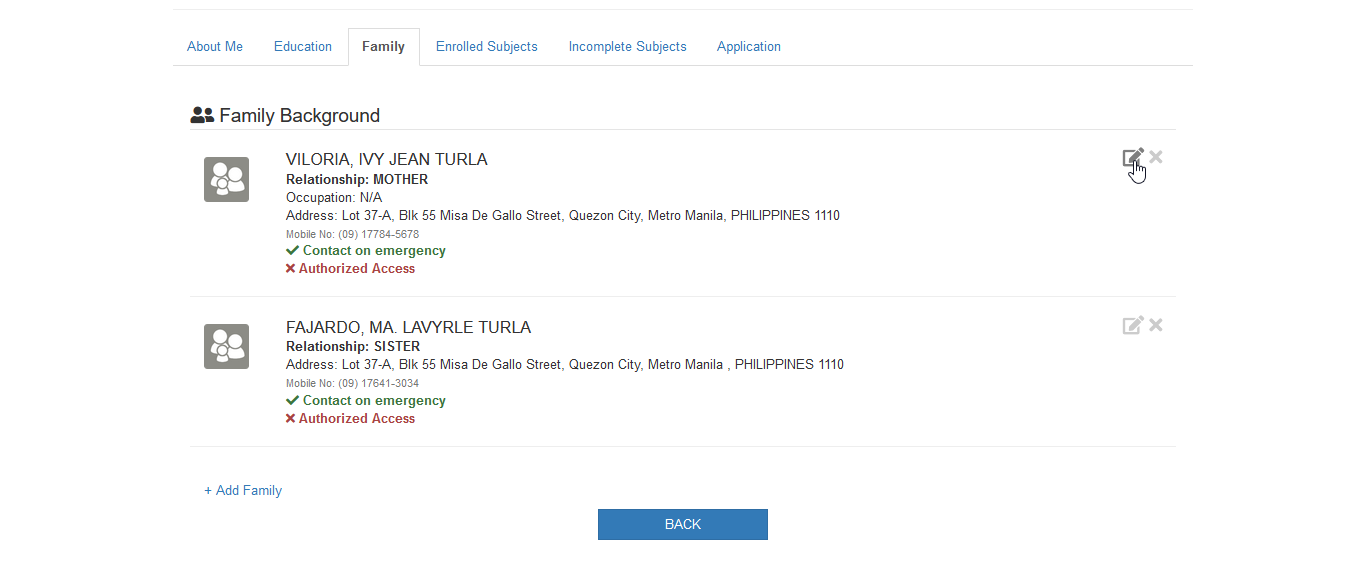Go to the Enrolled Subjects tab
The height and width of the screenshot is (564, 1352).
click(x=487, y=47)
